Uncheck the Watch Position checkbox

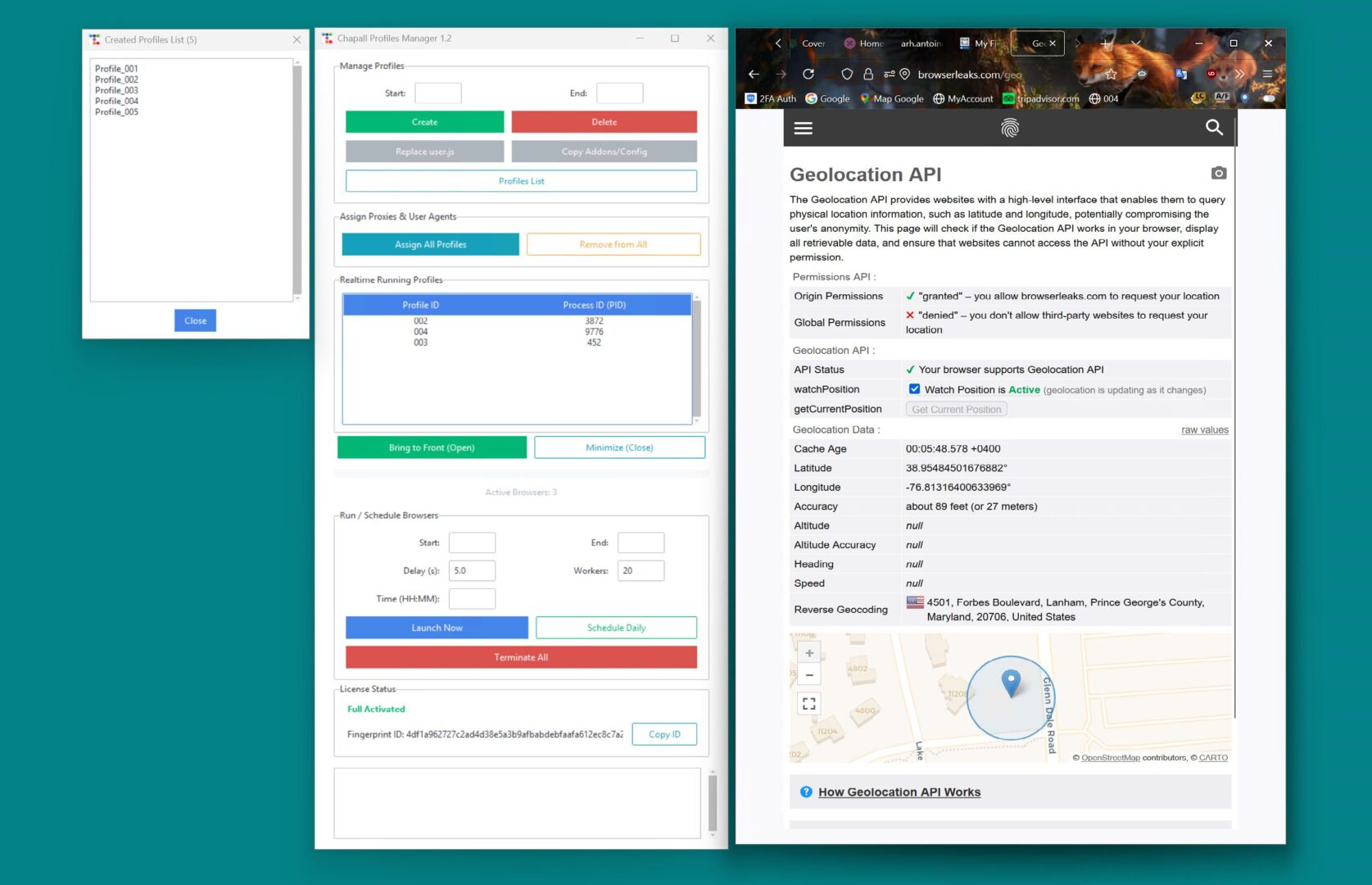coord(914,389)
